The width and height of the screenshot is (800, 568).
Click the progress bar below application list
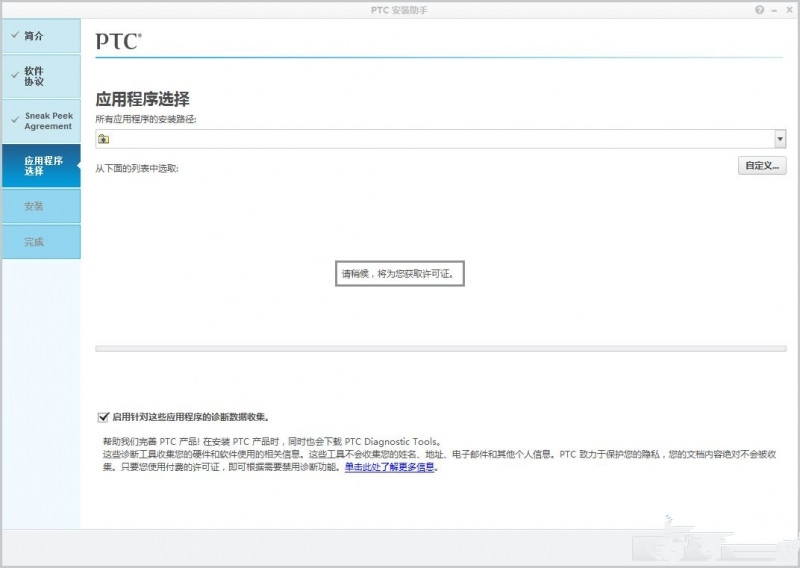pyautogui.click(x=441, y=349)
